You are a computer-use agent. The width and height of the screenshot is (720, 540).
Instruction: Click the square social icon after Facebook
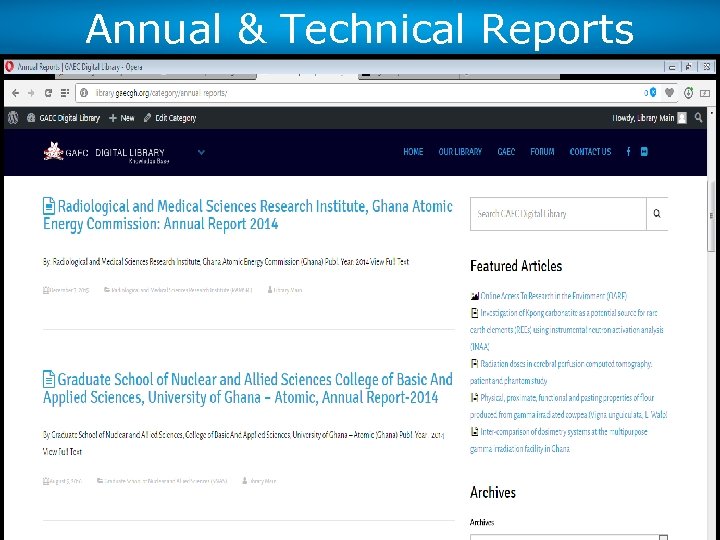644,152
